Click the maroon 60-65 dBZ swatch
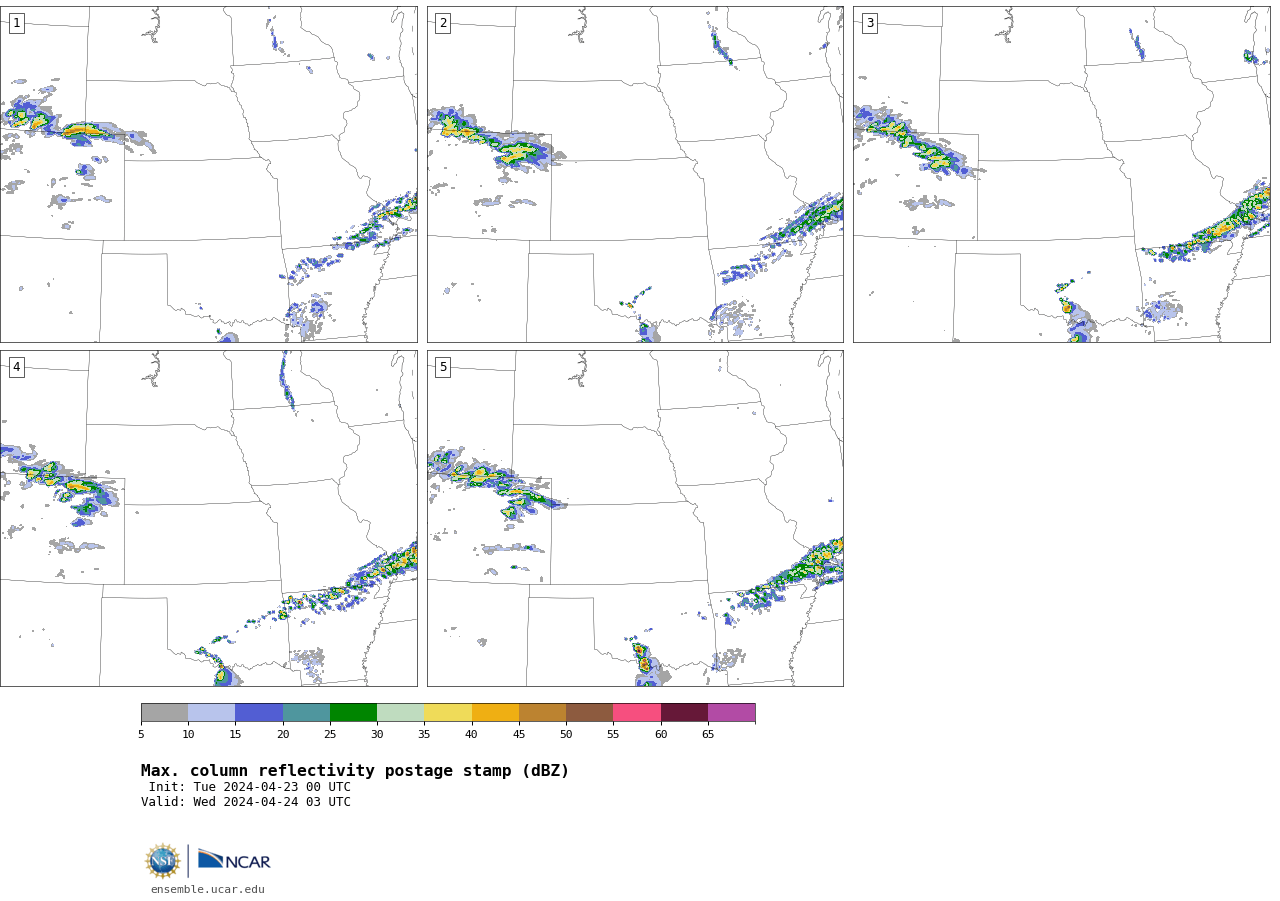Screen dimensions: 1280x901 pos(684,713)
